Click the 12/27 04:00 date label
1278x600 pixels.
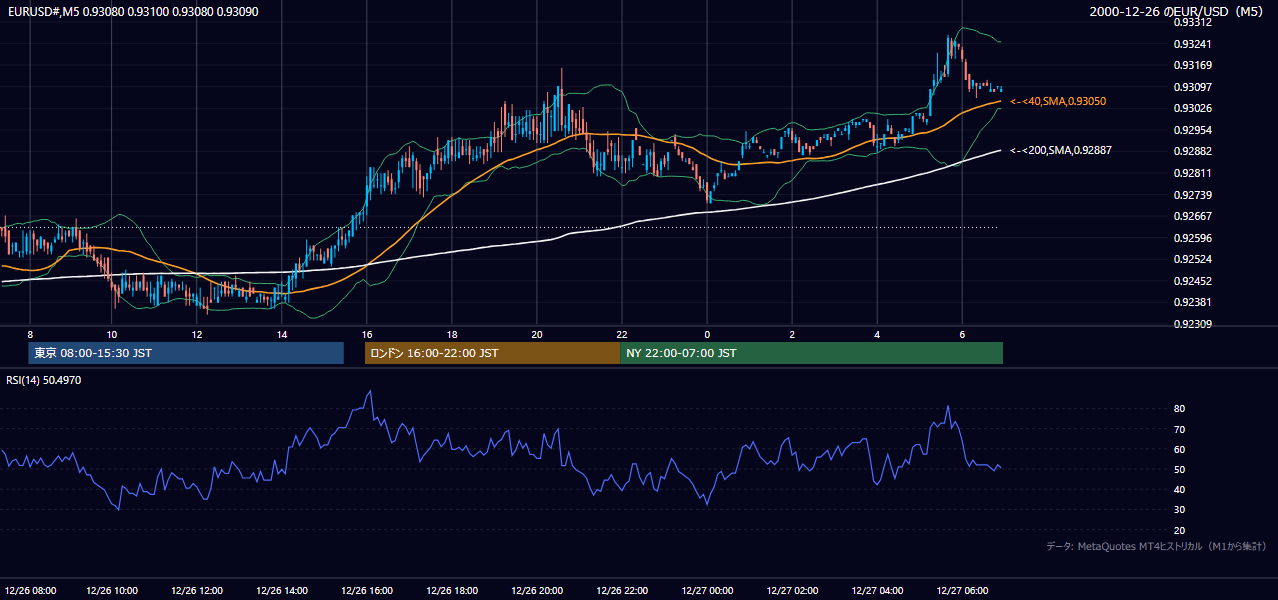click(877, 590)
